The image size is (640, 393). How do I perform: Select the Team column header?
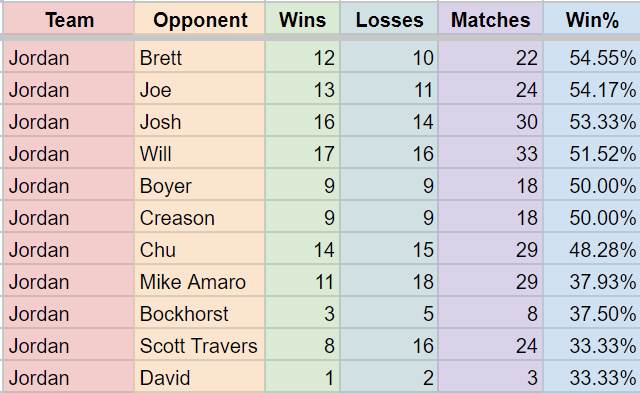[x=69, y=20]
